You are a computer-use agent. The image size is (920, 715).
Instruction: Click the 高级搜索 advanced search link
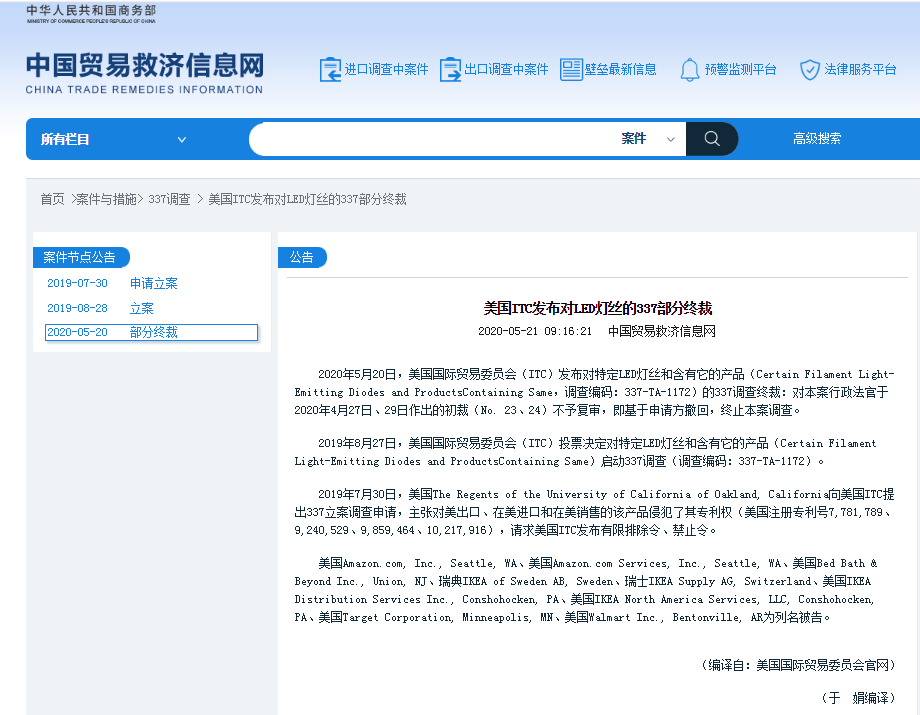point(817,139)
